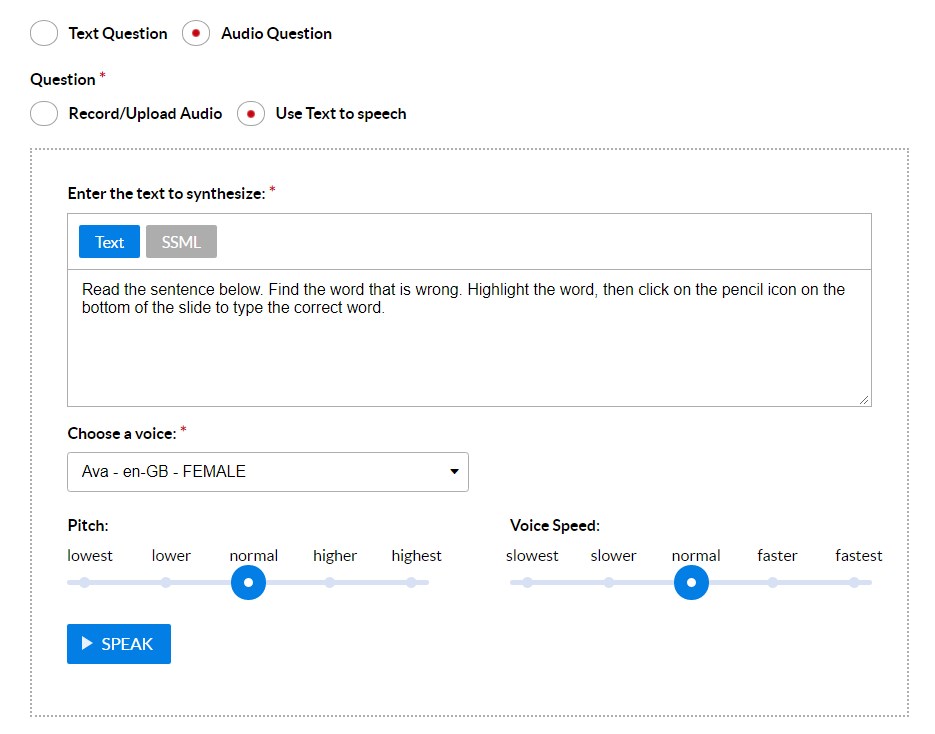
Task: Choose the Use Text to speech option
Action: click(251, 113)
